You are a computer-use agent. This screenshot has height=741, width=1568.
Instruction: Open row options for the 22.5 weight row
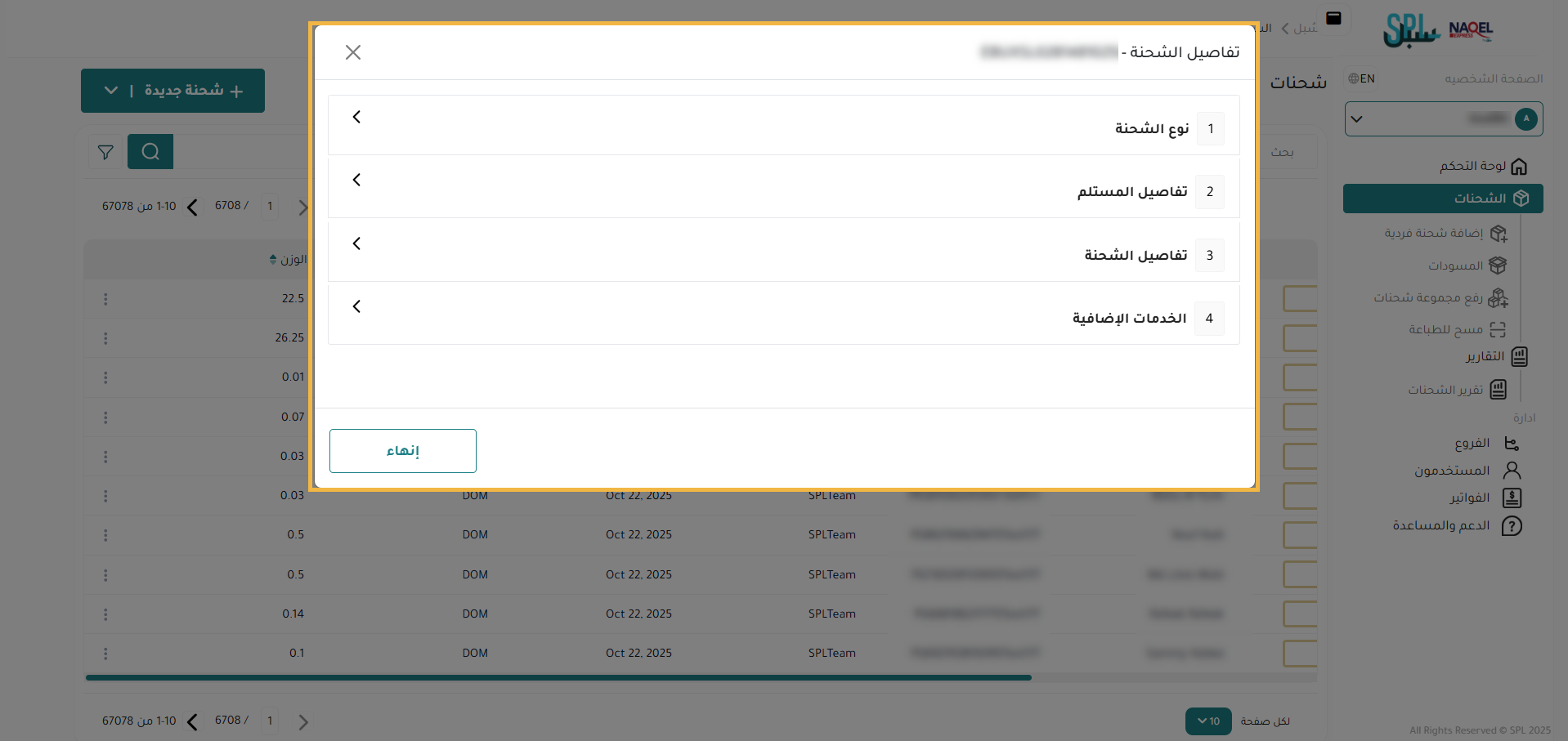(x=105, y=299)
